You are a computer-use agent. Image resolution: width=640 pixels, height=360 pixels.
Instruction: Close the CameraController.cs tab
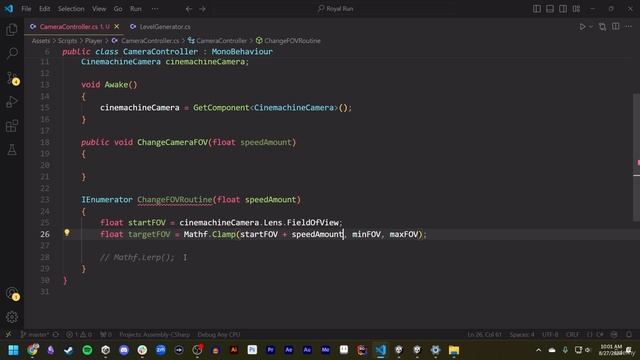[117, 27]
